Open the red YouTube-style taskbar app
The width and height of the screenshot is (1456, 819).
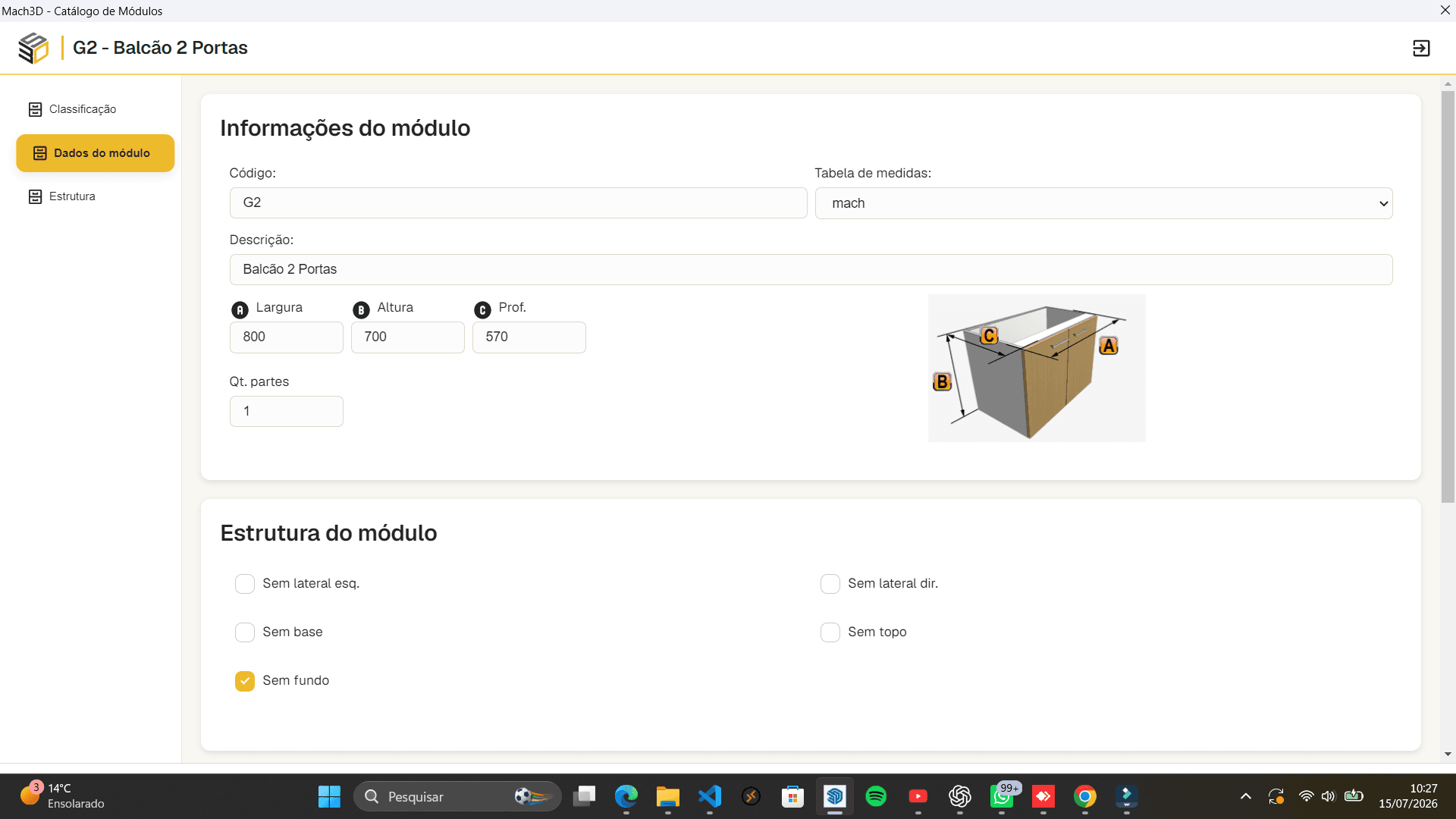918,797
